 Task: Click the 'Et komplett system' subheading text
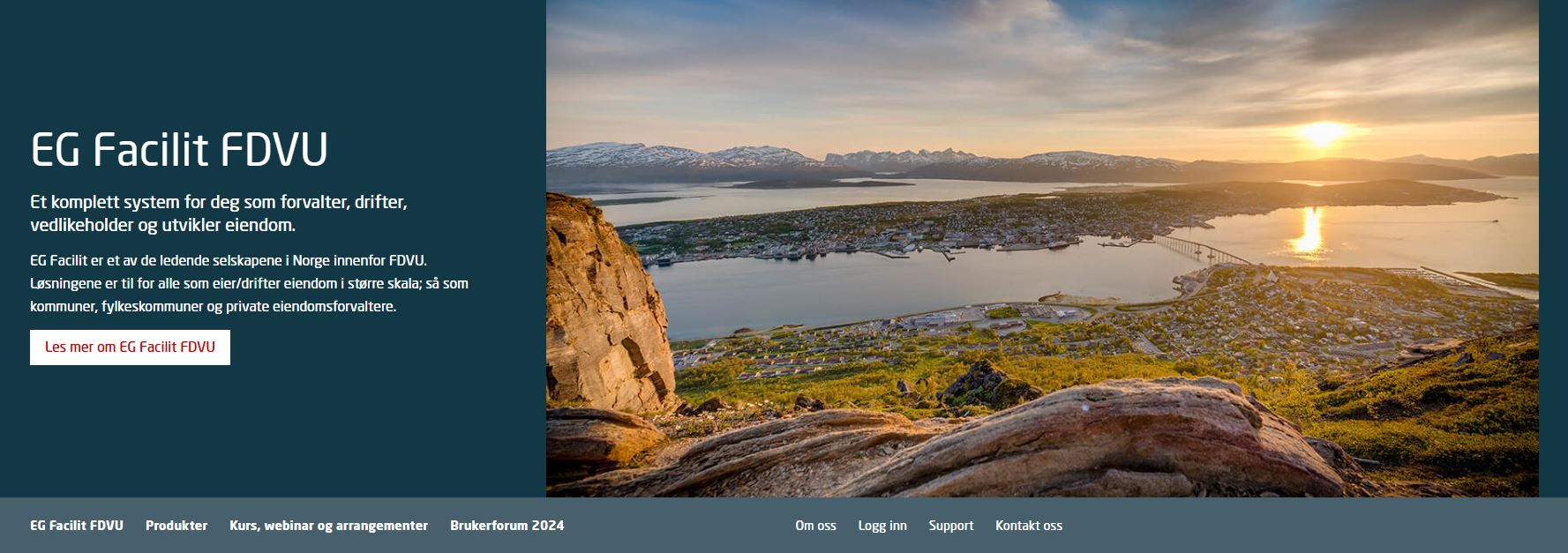(219, 213)
